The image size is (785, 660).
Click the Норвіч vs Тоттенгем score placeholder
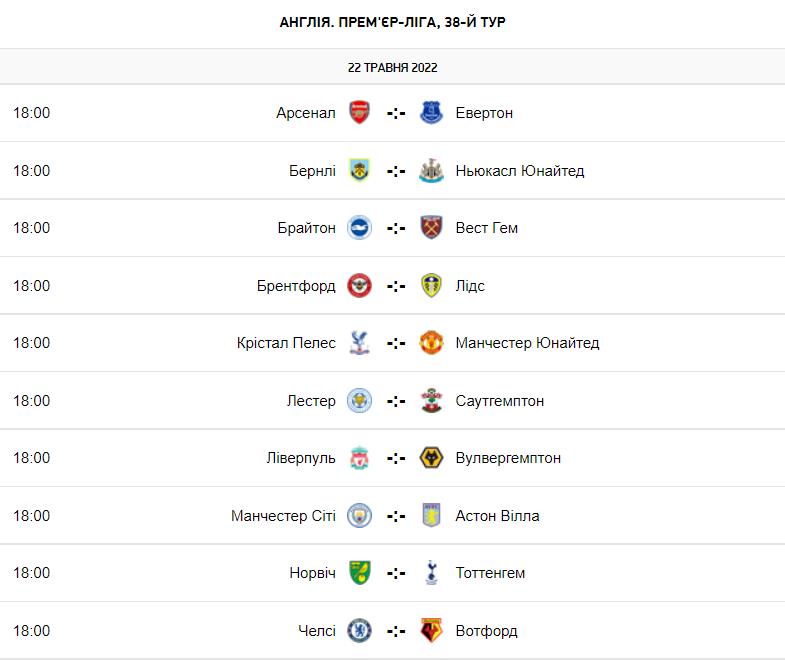pos(396,573)
